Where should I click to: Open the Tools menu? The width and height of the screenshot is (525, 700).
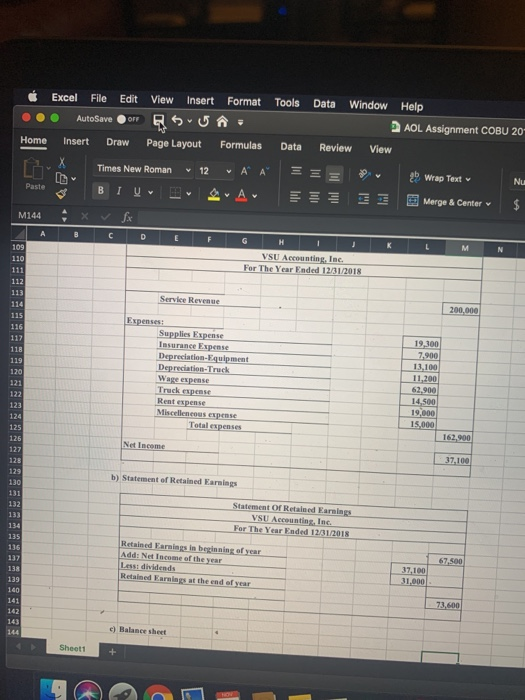(x=287, y=103)
